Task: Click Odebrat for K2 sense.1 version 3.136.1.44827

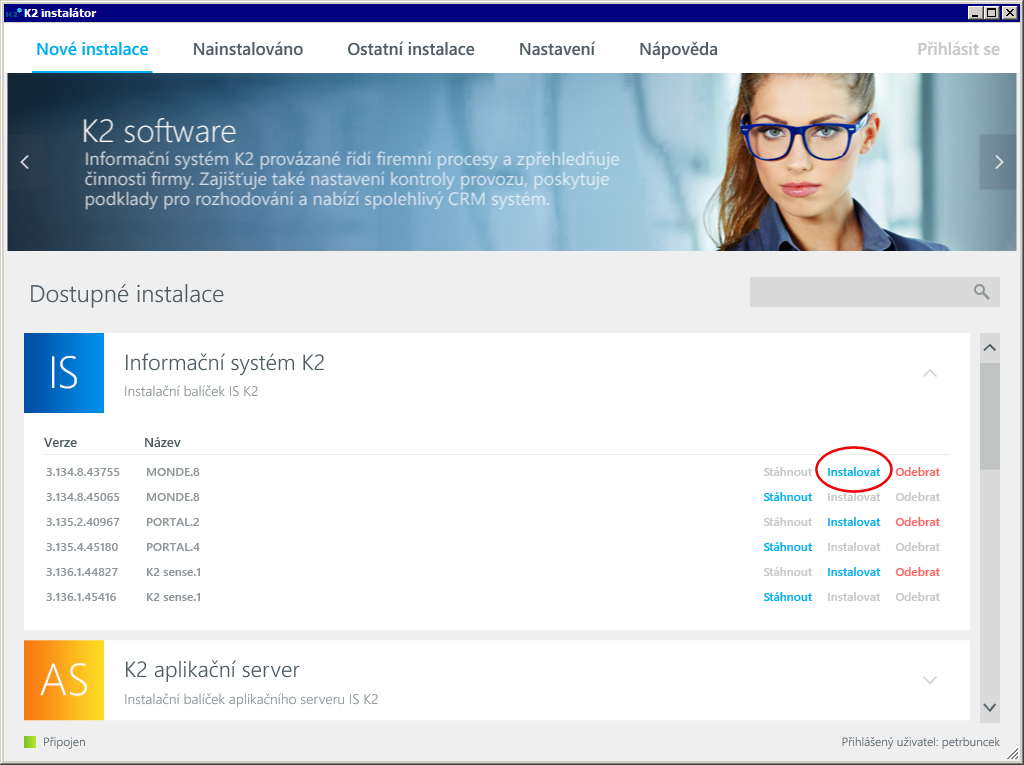Action: click(x=918, y=572)
